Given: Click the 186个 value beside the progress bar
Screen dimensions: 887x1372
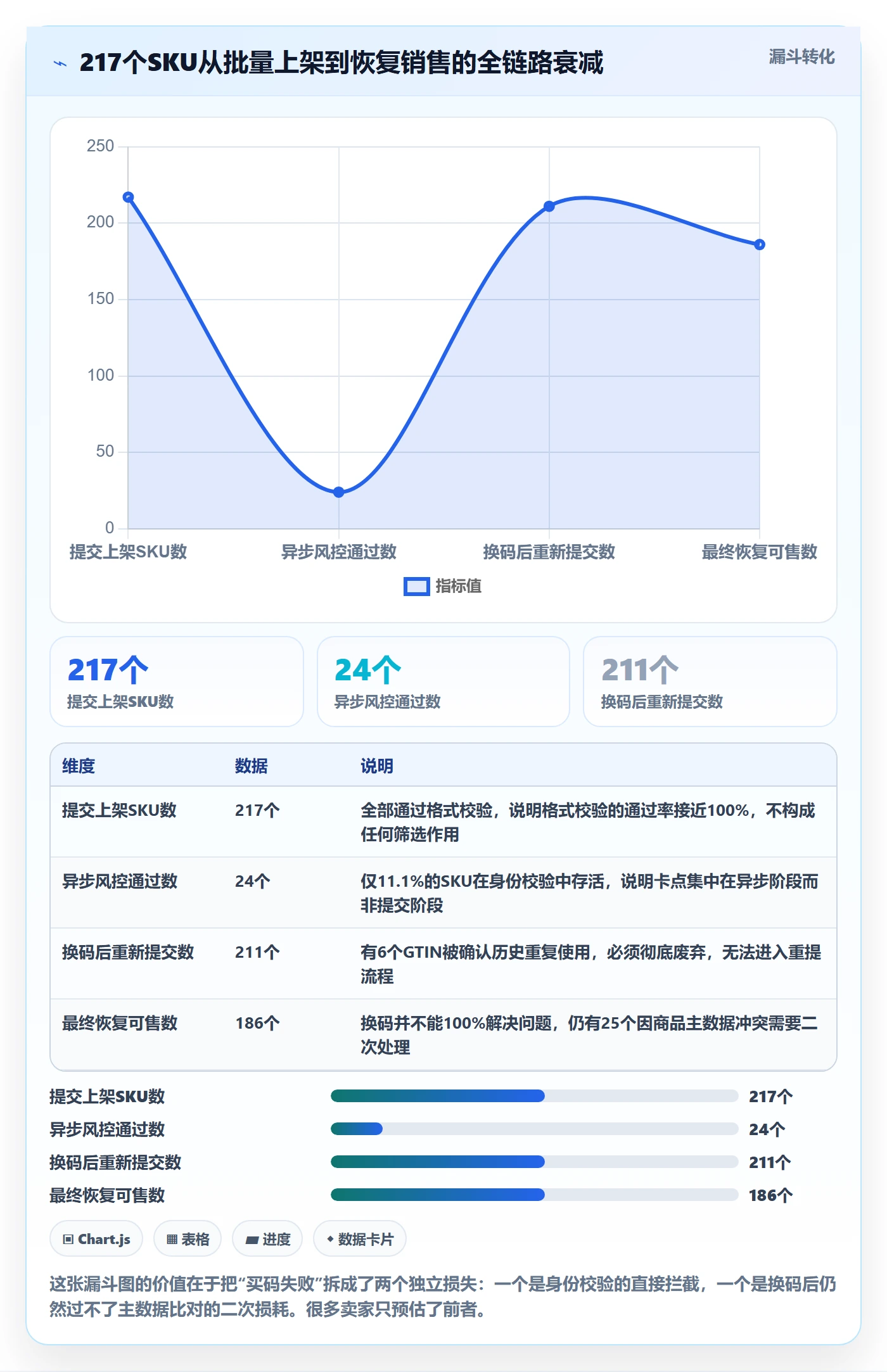Looking at the screenshot, I should pyautogui.click(x=770, y=1195).
